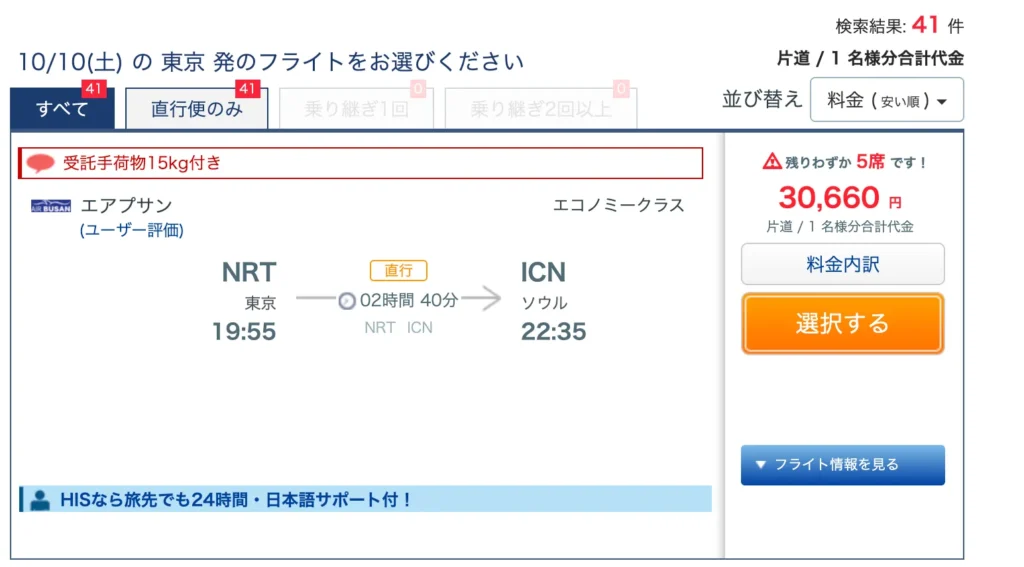Click the clock icon beside flight duration

click(x=347, y=301)
